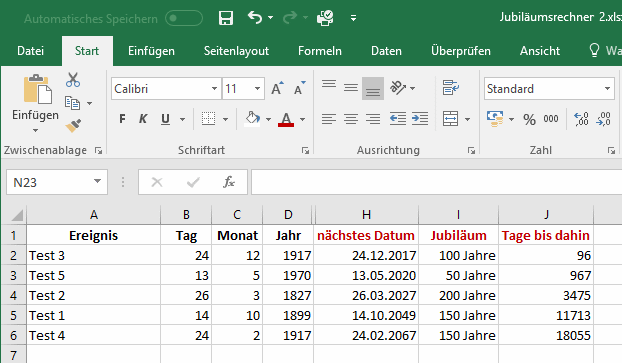Click the insert function fx button
Screen dimensions: 622x363
click(x=228, y=182)
